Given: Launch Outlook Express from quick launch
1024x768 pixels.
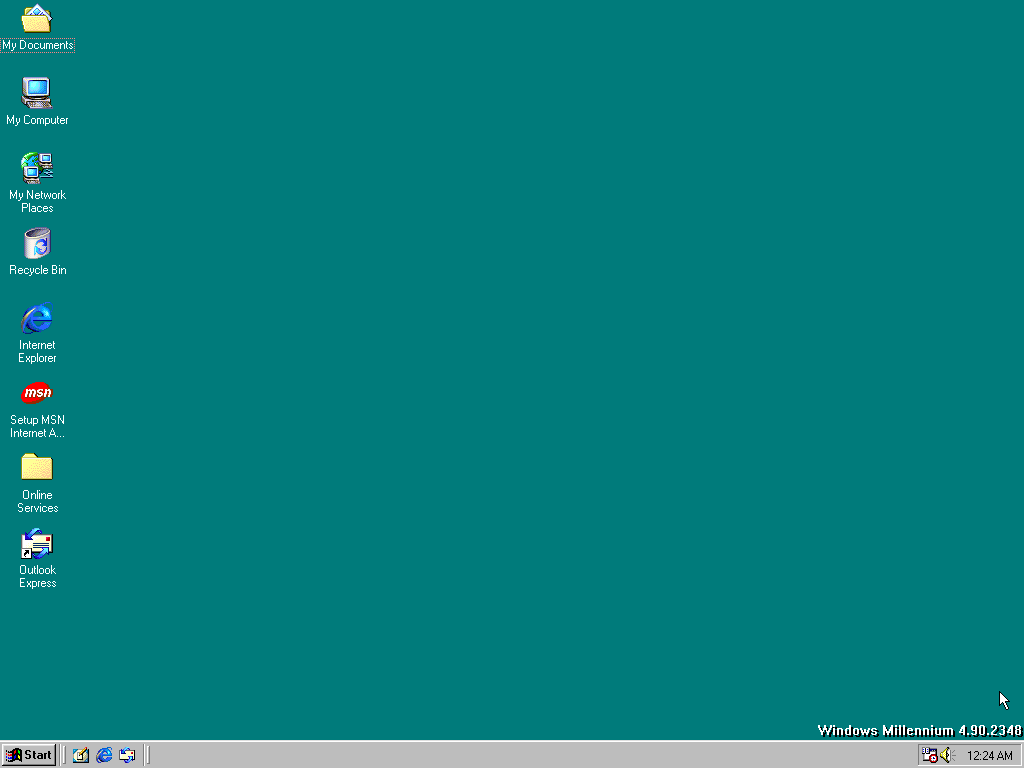Looking at the screenshot, I should coord(127,756).
